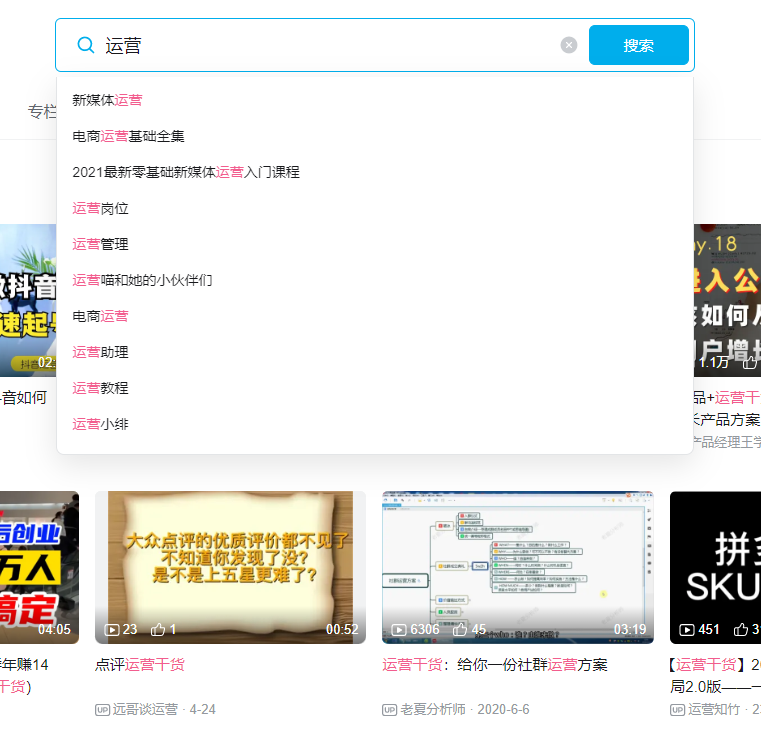Click play count icon showing 451
The height and width of the screenshot is (742, 761).
687,630
